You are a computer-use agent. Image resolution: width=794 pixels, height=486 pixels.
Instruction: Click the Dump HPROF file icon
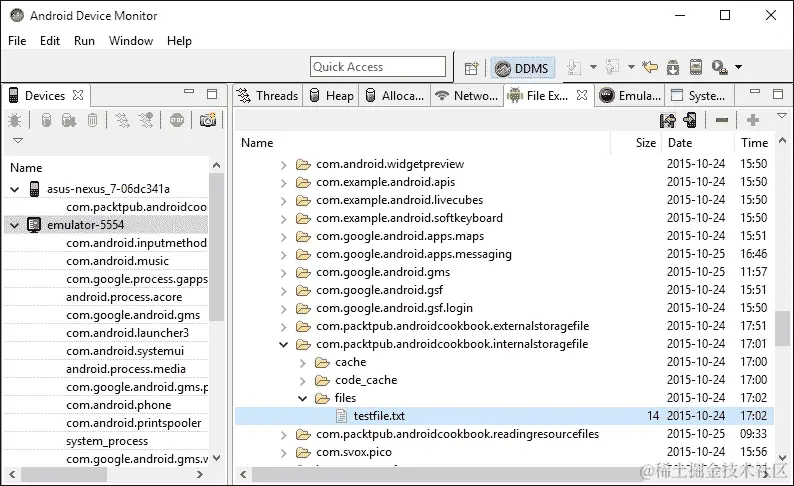(x=69, y=120)
